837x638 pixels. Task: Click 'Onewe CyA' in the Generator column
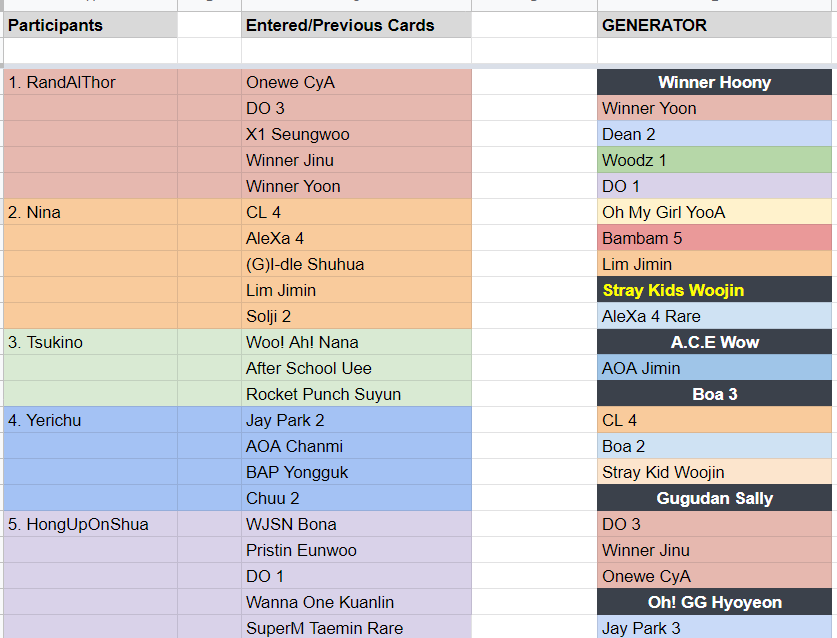point(714,576)
